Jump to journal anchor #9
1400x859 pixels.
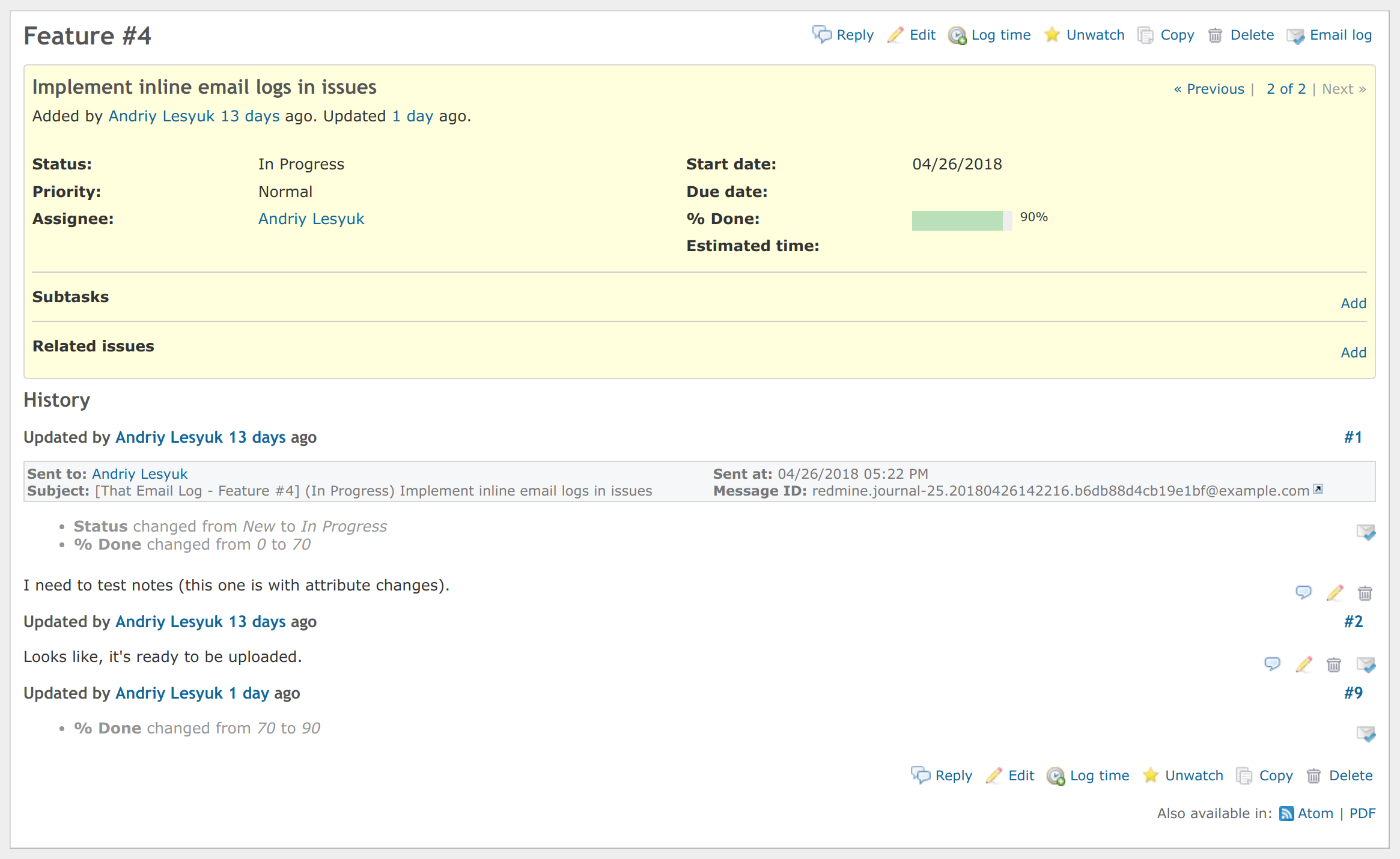(x=1353, y=693)
